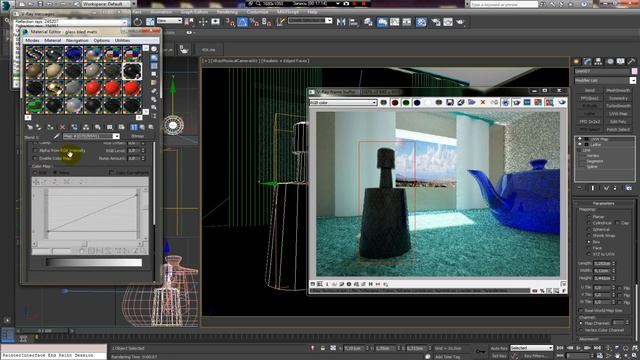The width and height of the screenshot is (640, 360).
Task: Collapse the Parameters rollout
Action: [x=604, y=203]
